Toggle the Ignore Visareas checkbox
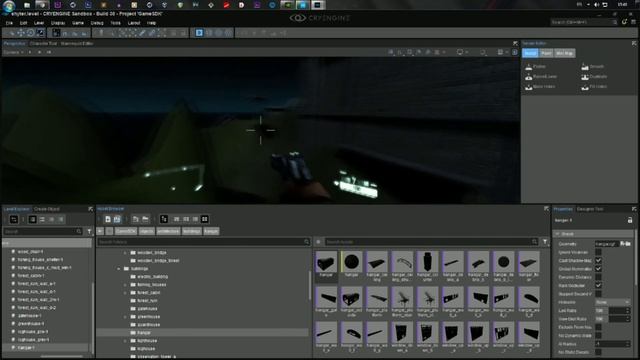640x360 pixels. 598,252
